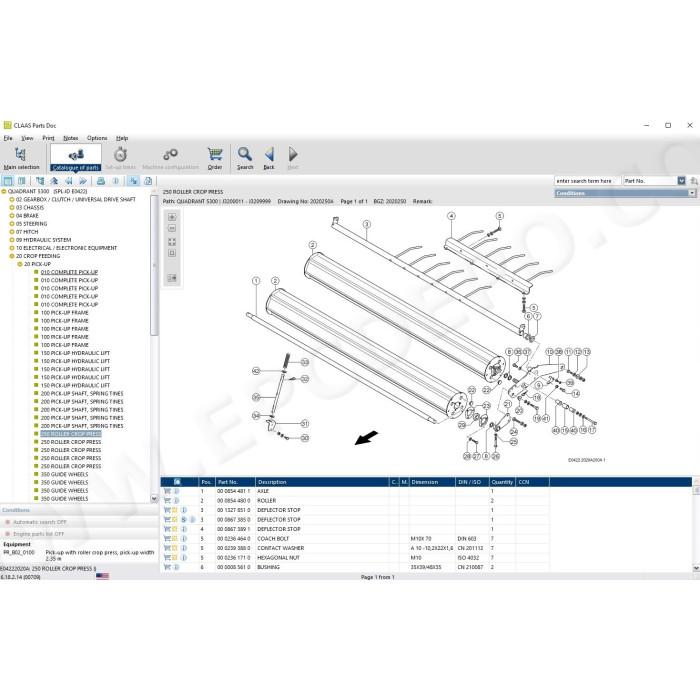
Task: Sort table by Dimension column header
Action: [432, 482]
